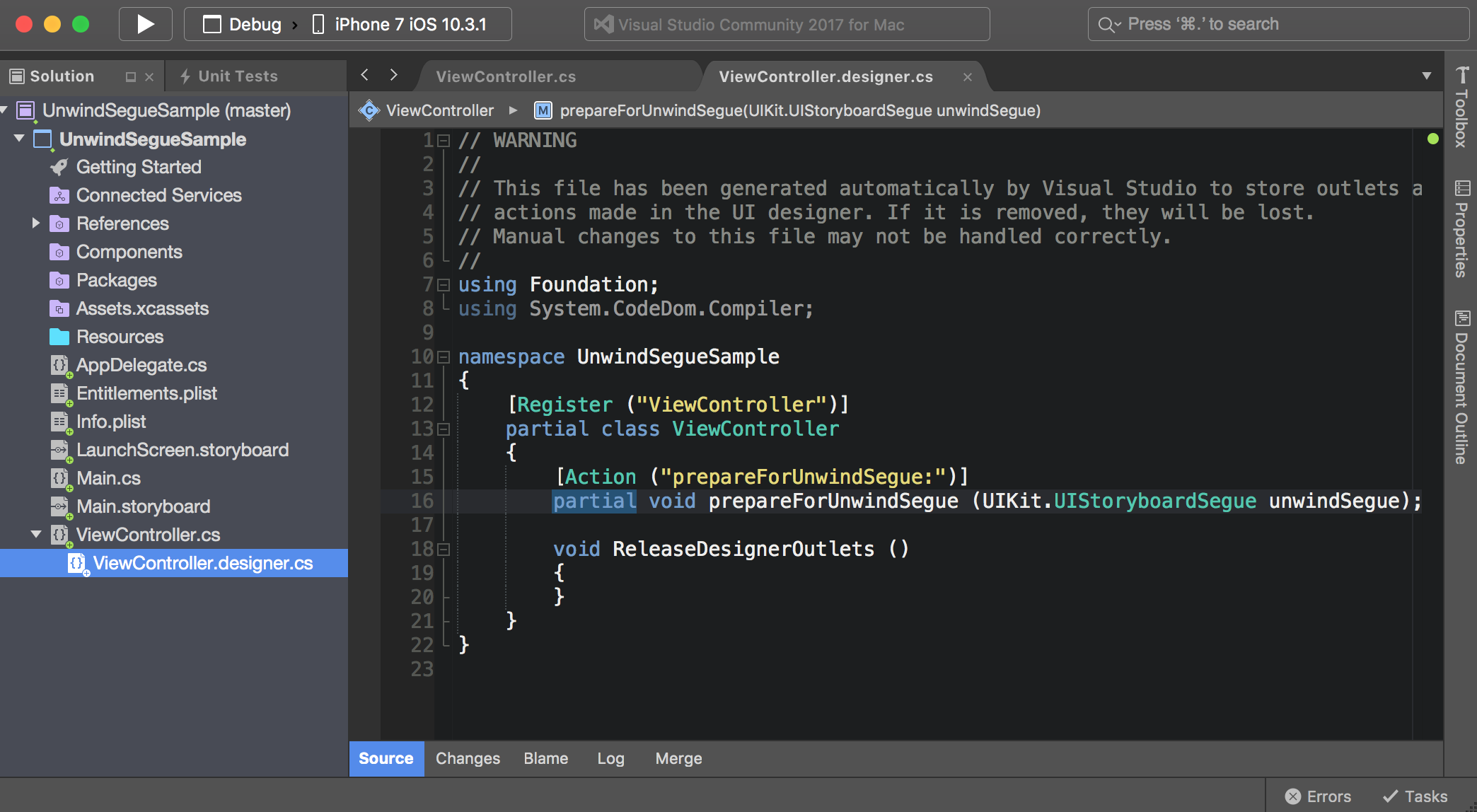Click line number 23 in the gutter
This screenshot has height=812, width=1477.
tap(422, 669)
